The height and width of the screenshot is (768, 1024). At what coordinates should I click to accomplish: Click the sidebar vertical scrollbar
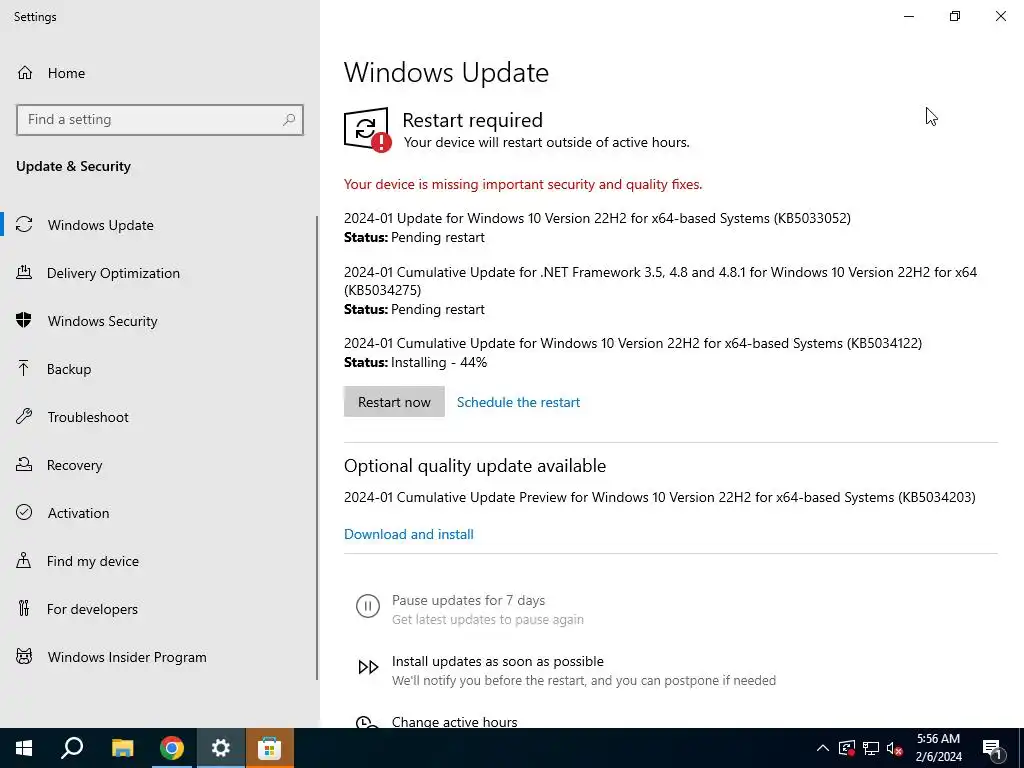click(x=317, y=447)
